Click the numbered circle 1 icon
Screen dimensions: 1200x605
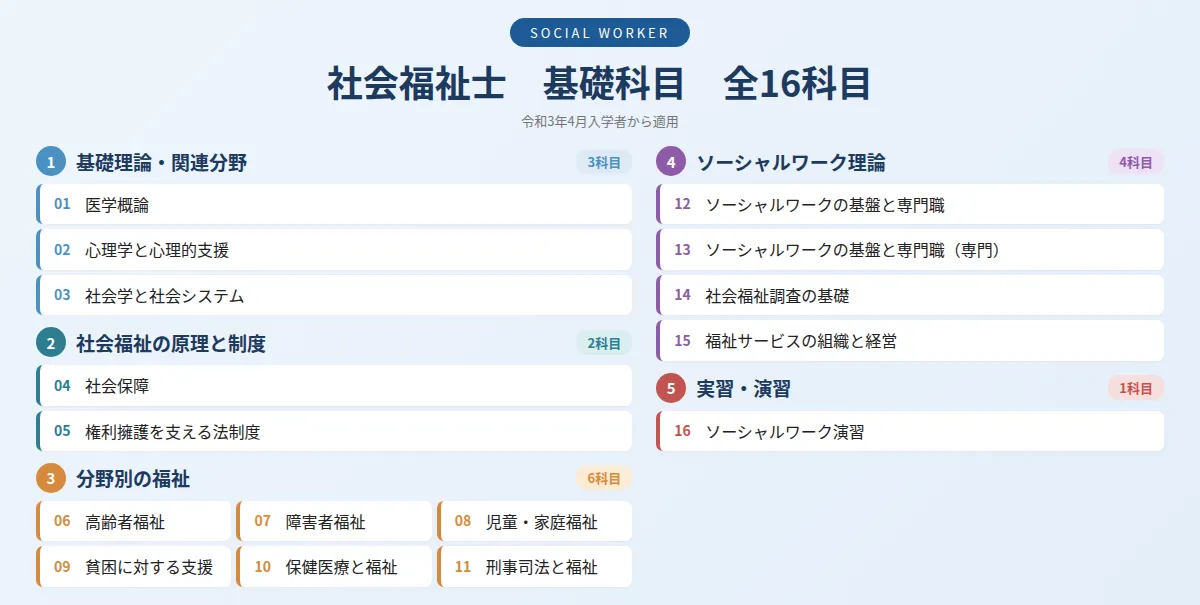[51, 162]
